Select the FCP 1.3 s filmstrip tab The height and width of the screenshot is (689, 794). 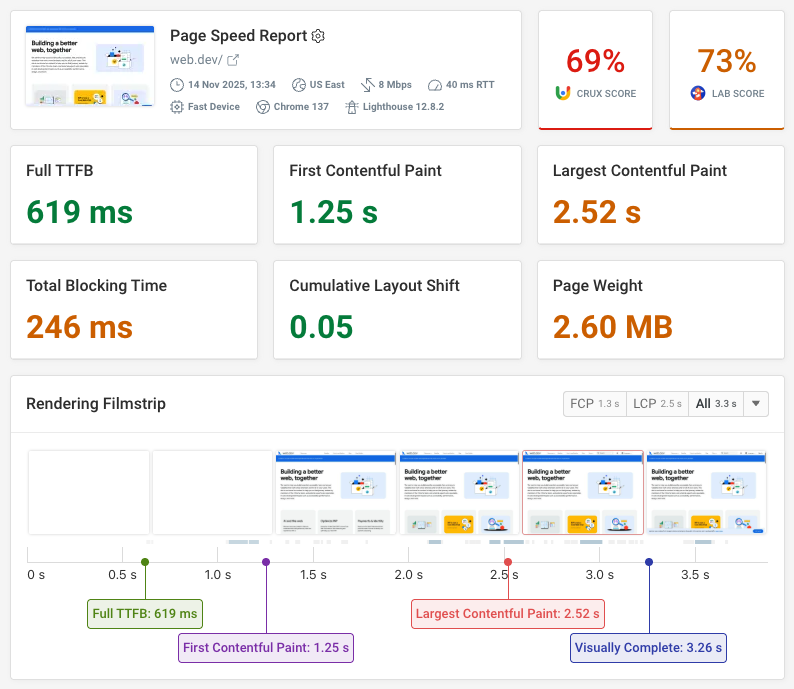595,404
